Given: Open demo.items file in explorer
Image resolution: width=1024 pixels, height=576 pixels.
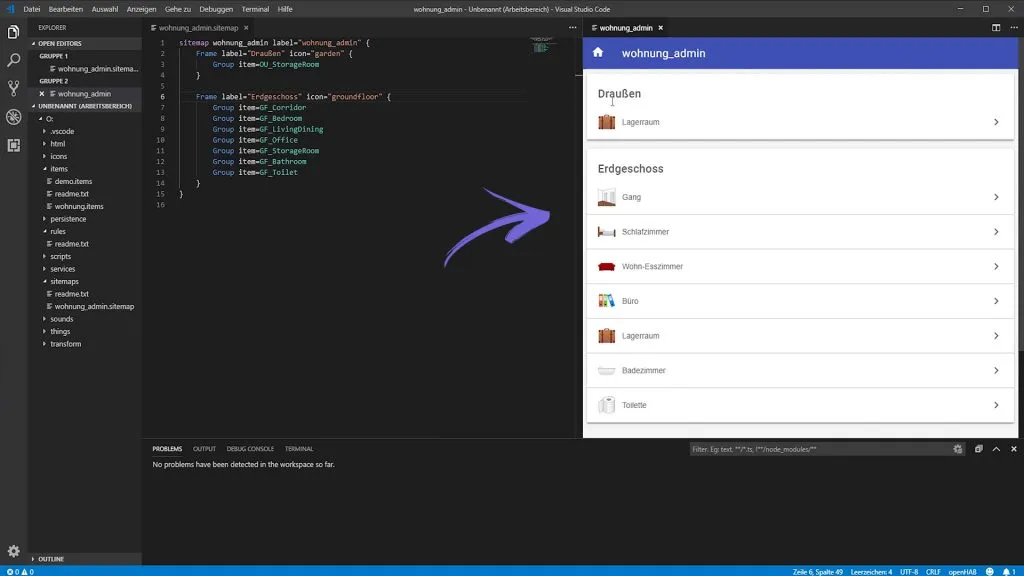Looking at the screenshot, I should tap(72, 182).
